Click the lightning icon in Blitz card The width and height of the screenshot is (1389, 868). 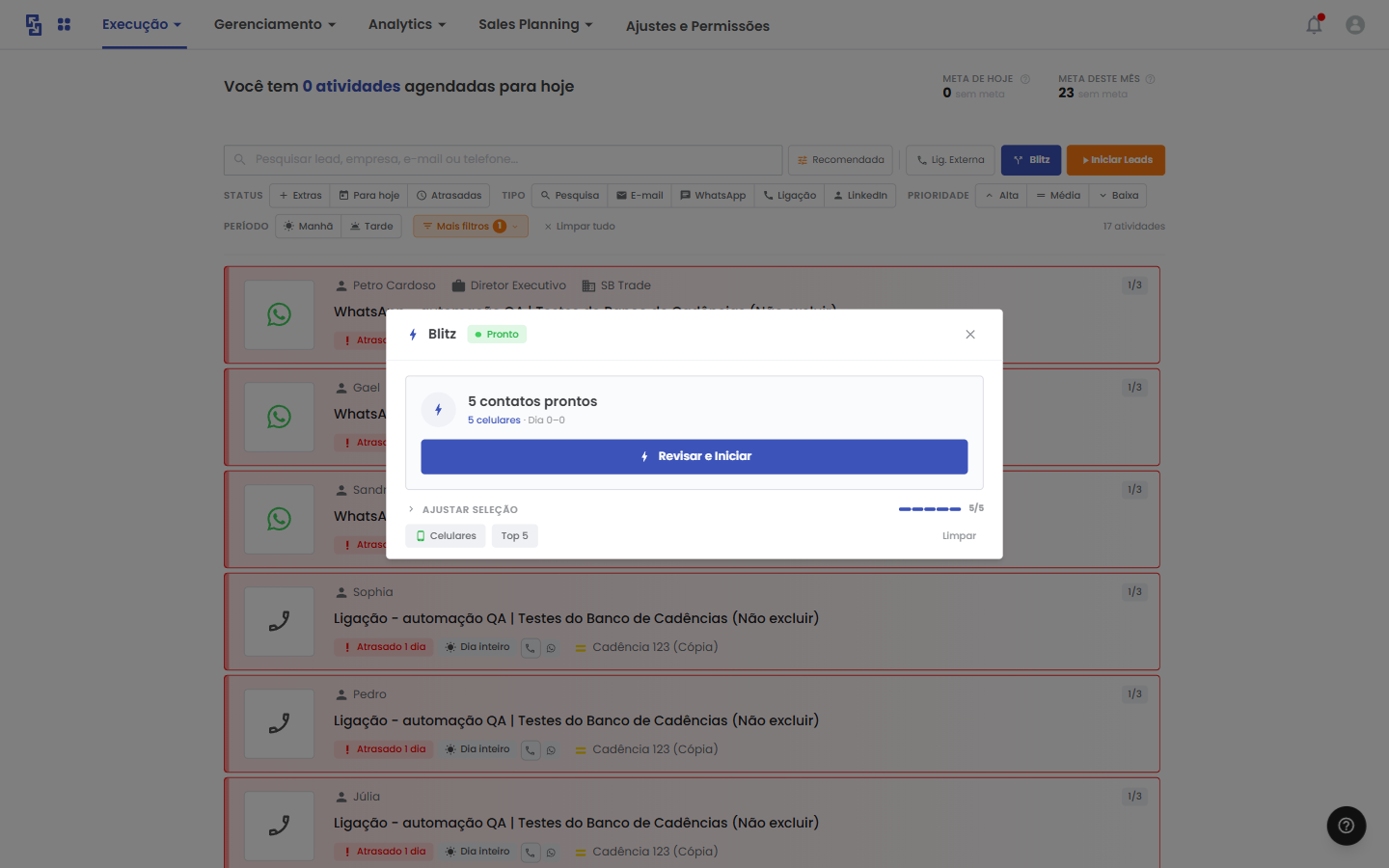(438, 410)
